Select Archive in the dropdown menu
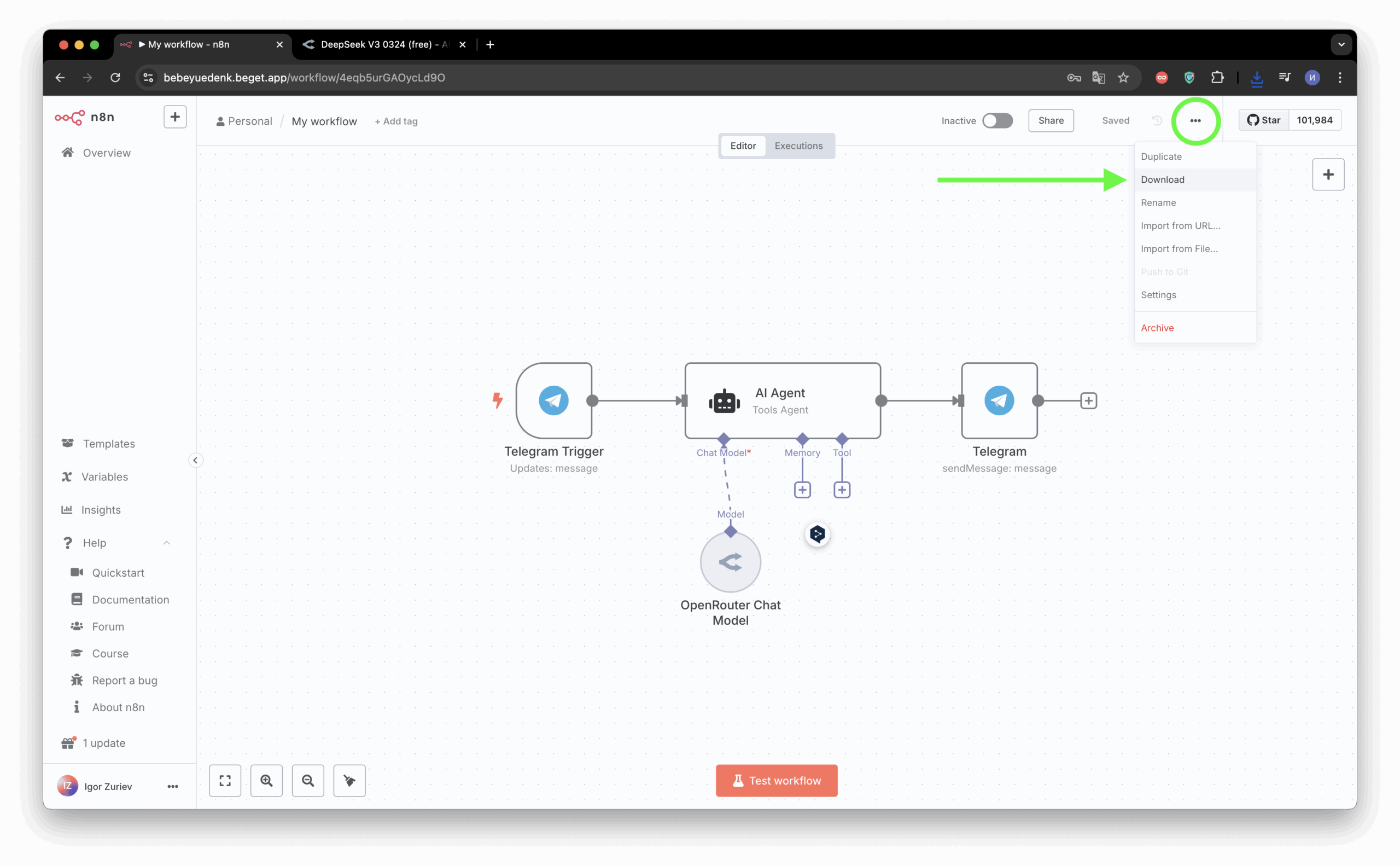The width and height of the screenshot is (1400, 866). point(1157,328)
